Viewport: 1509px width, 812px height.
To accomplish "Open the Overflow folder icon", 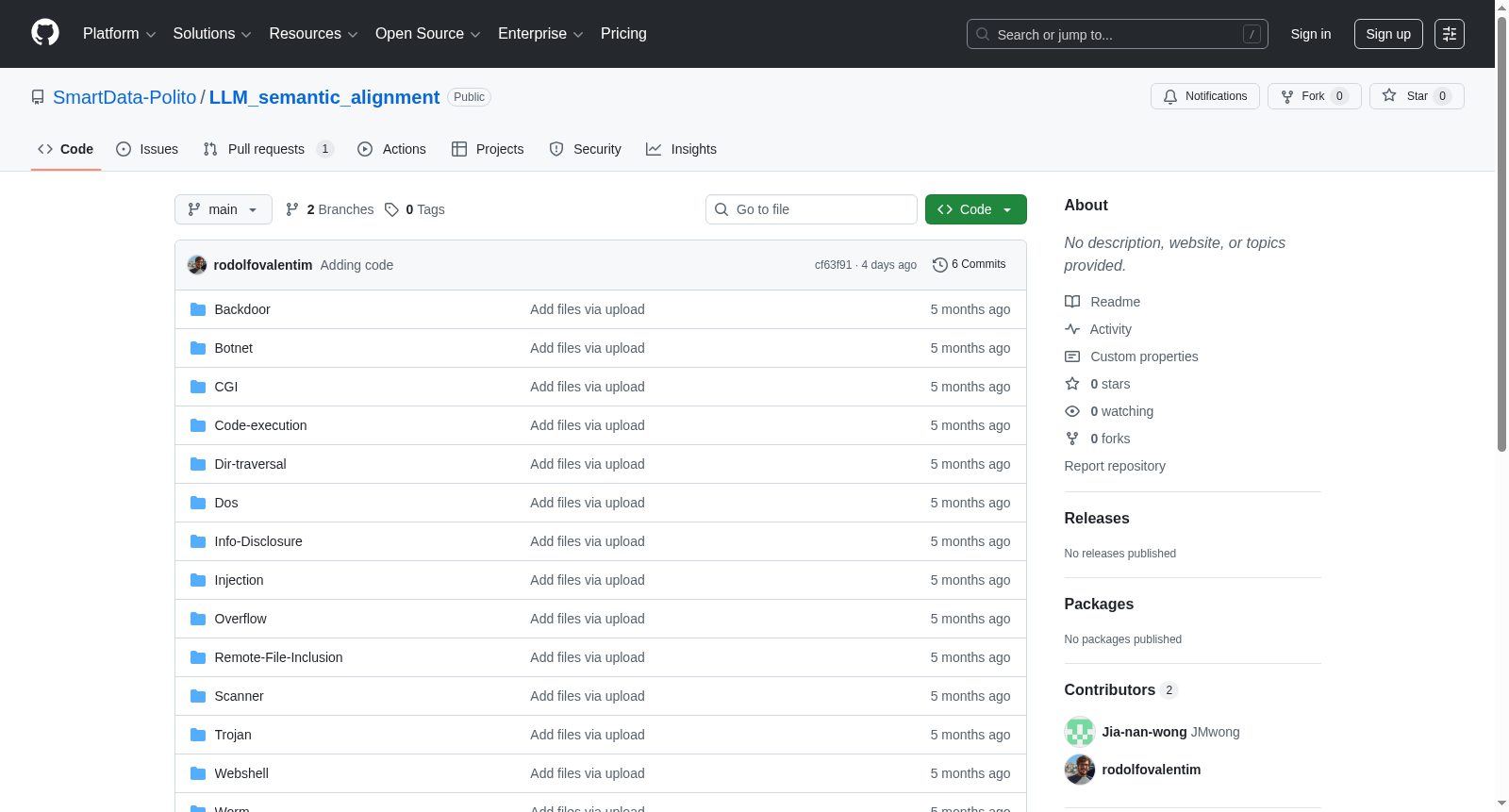I will coord(198,619).
